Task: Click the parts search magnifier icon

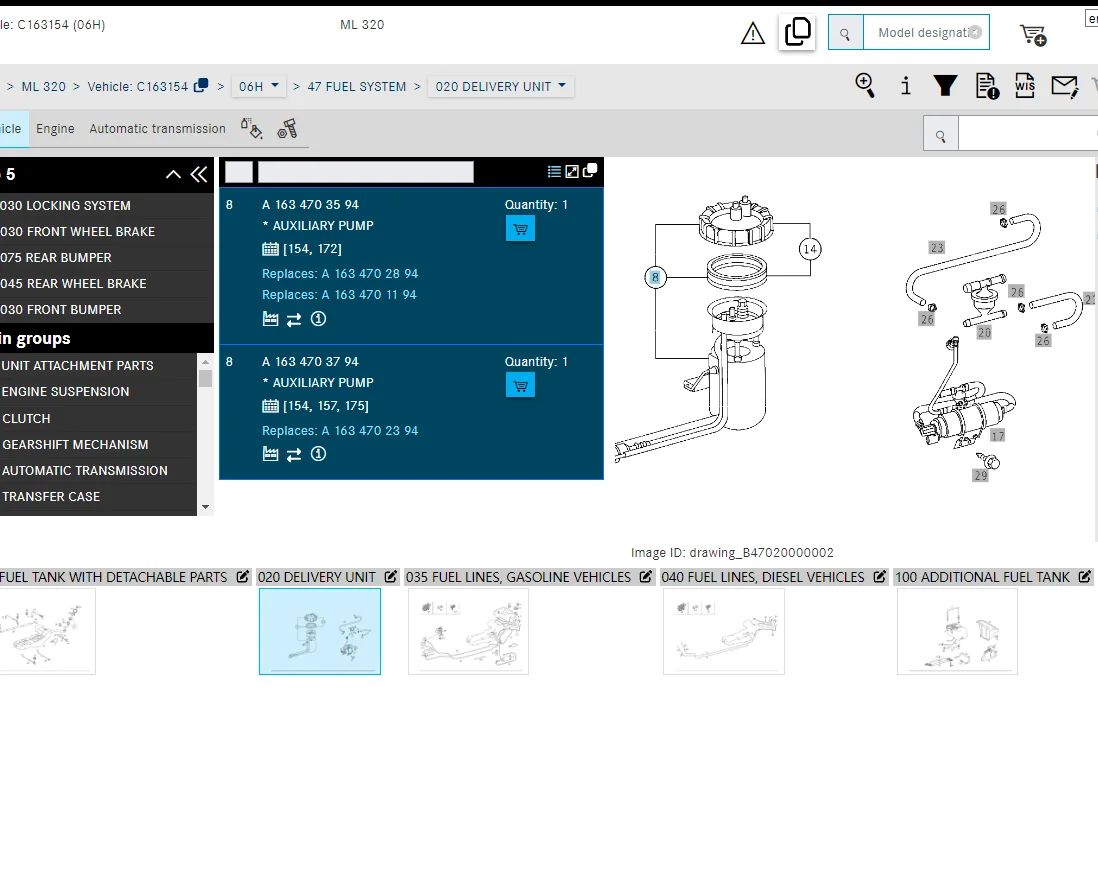Action: coord(940,136)
